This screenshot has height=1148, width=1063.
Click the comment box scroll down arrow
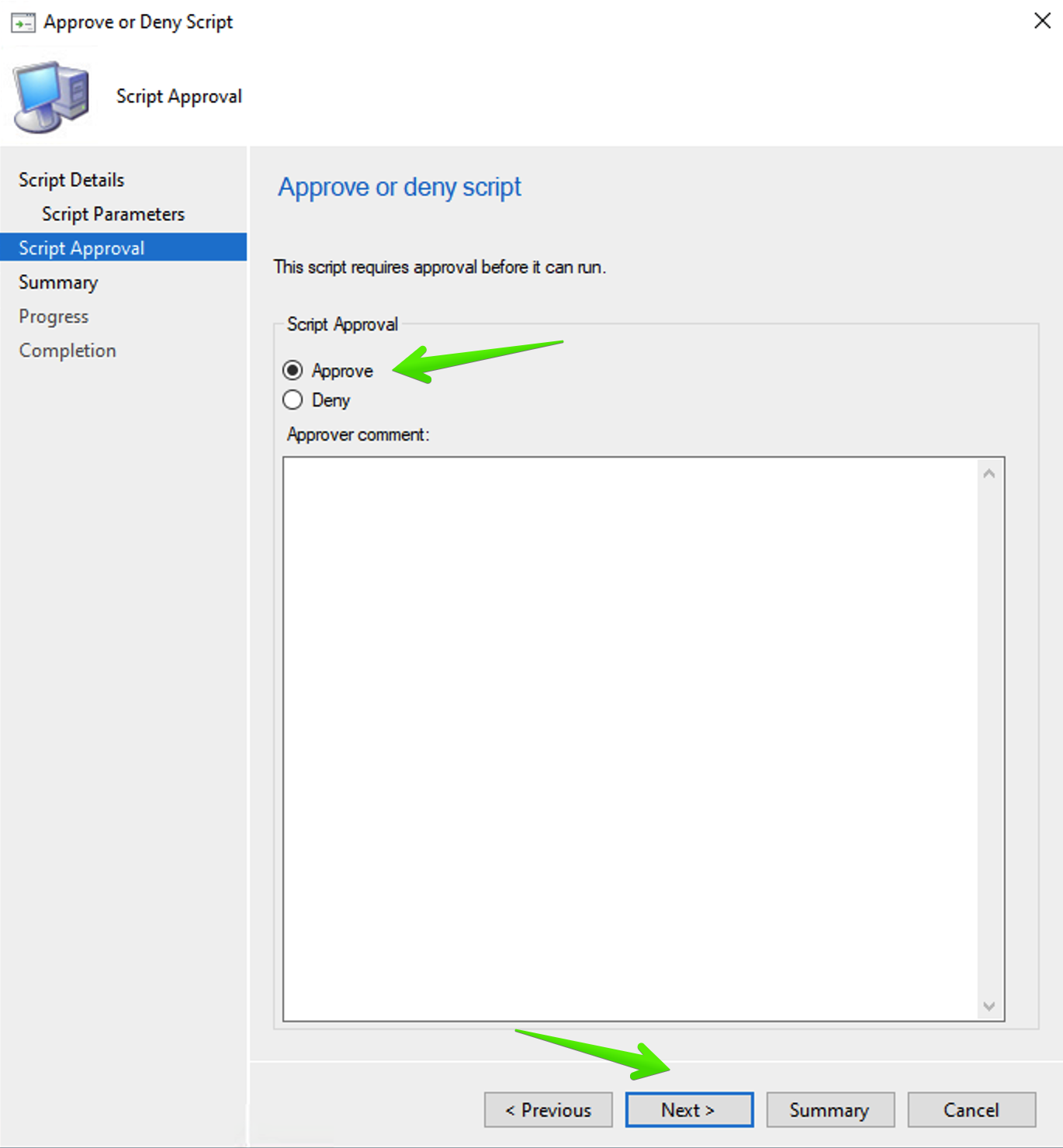(989, 1006)
